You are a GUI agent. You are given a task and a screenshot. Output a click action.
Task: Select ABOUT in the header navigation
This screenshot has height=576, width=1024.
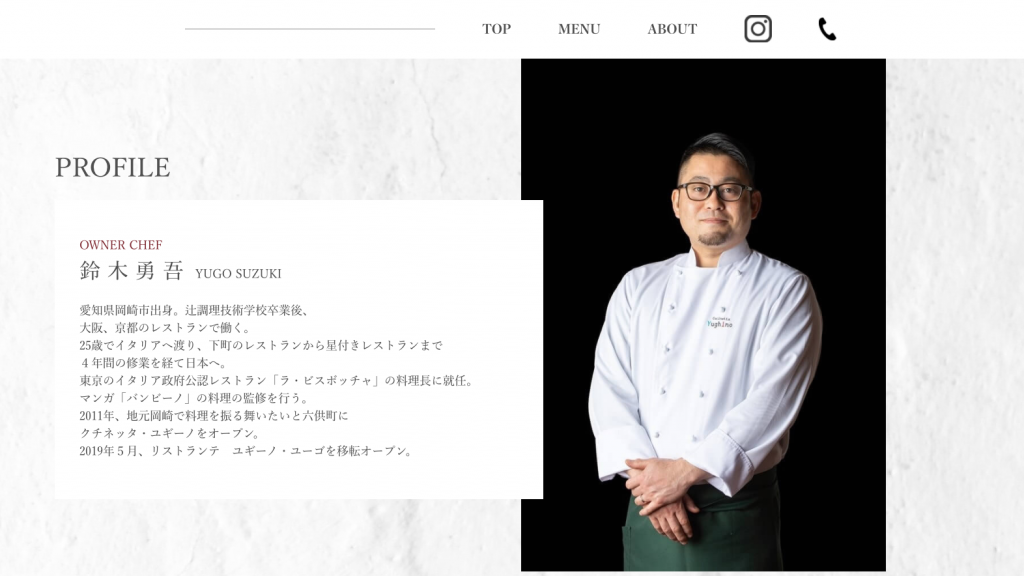click(x=672, y=29)
